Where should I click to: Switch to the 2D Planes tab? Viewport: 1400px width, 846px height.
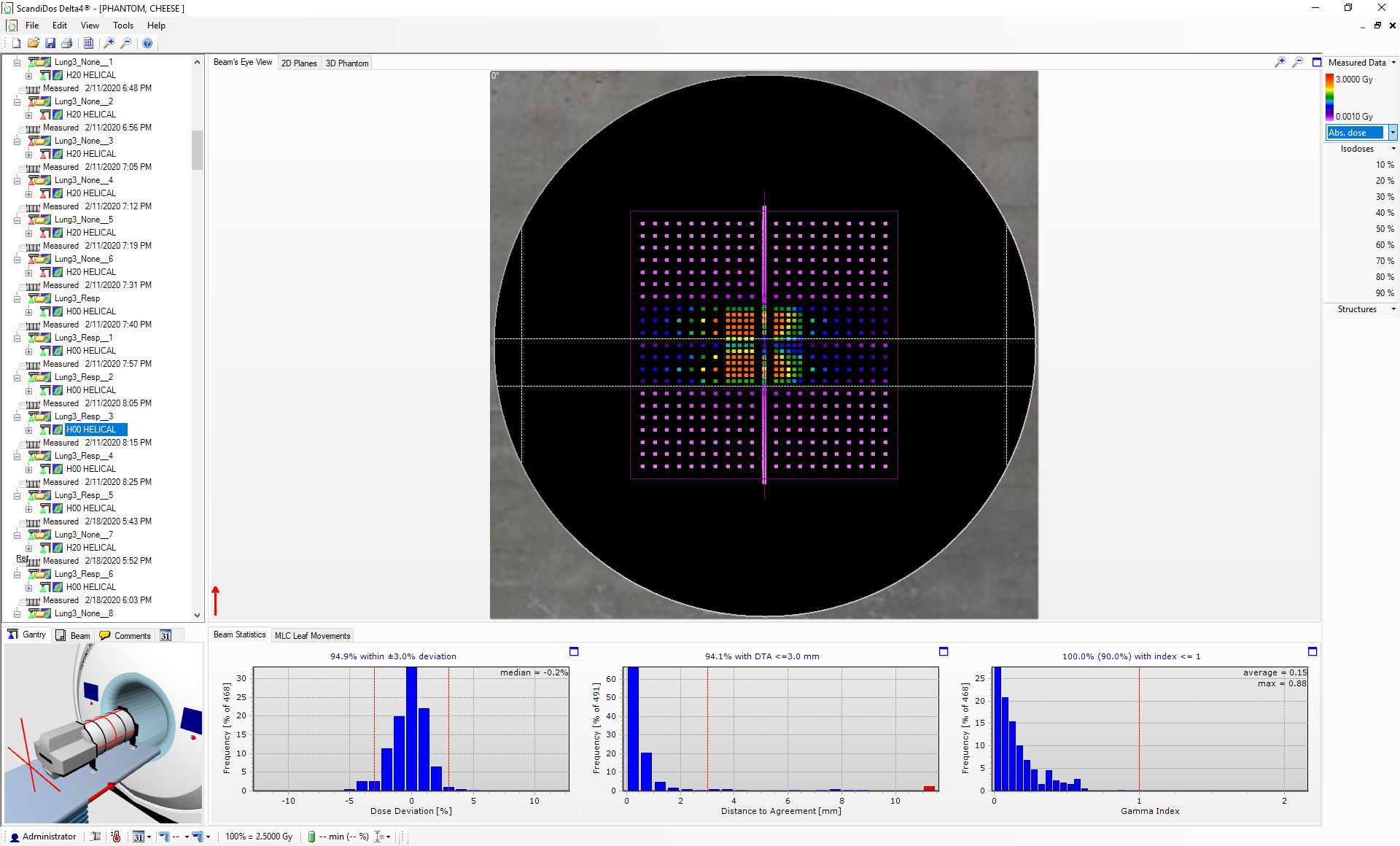[299, 63]
